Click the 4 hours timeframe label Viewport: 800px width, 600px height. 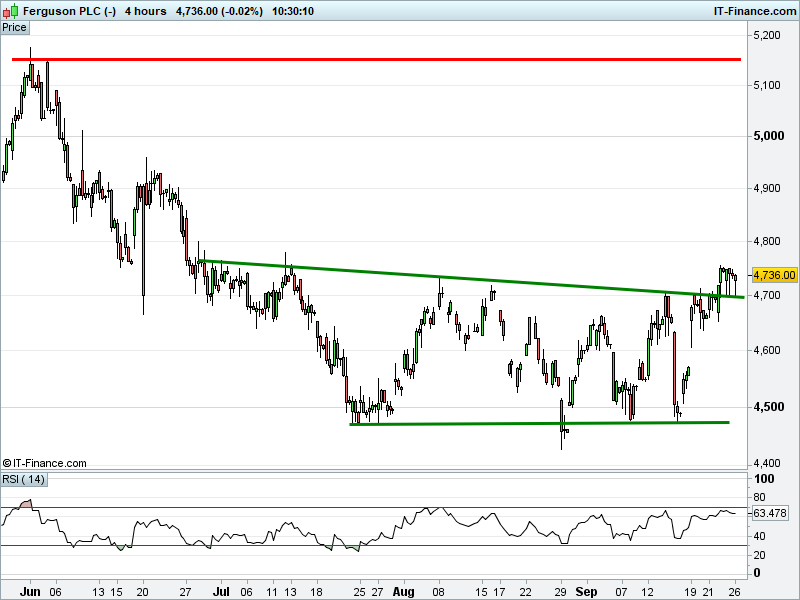[x=145, y=11]
